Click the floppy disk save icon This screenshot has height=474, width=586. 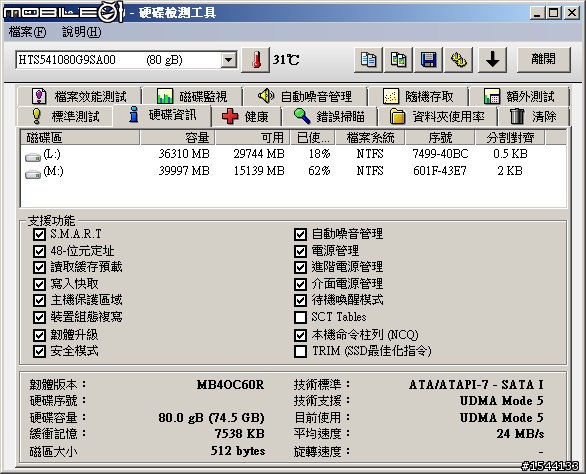pyautogui.click(x=428, y=60)
